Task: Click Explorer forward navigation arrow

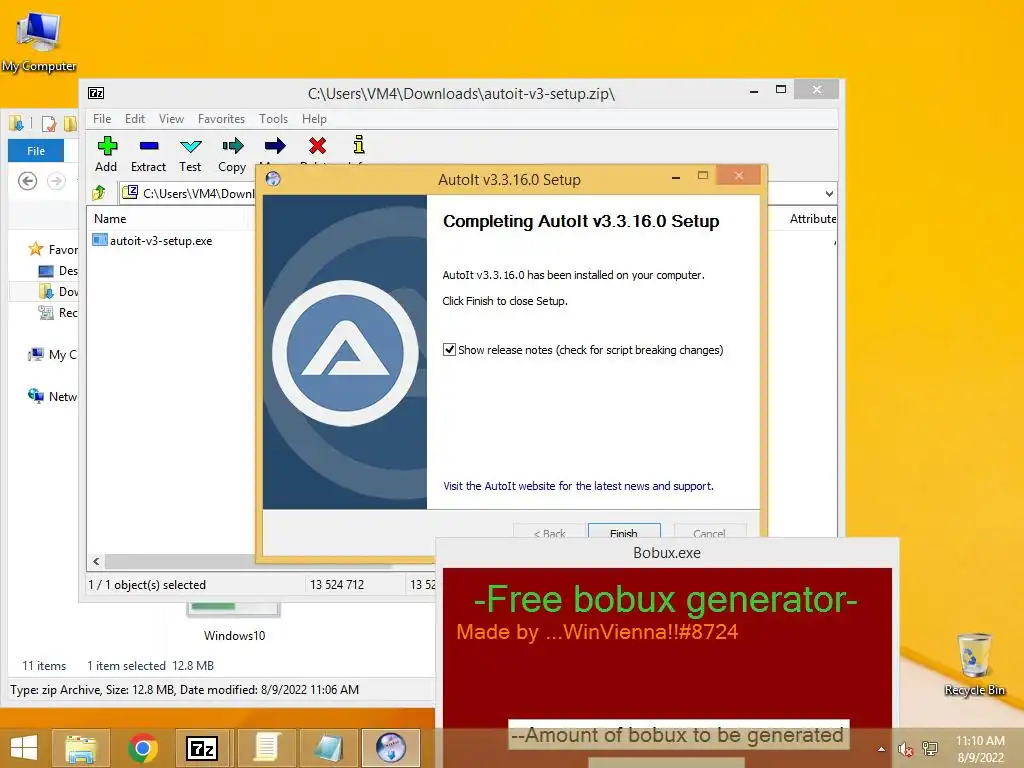Action: pos(56,181)
